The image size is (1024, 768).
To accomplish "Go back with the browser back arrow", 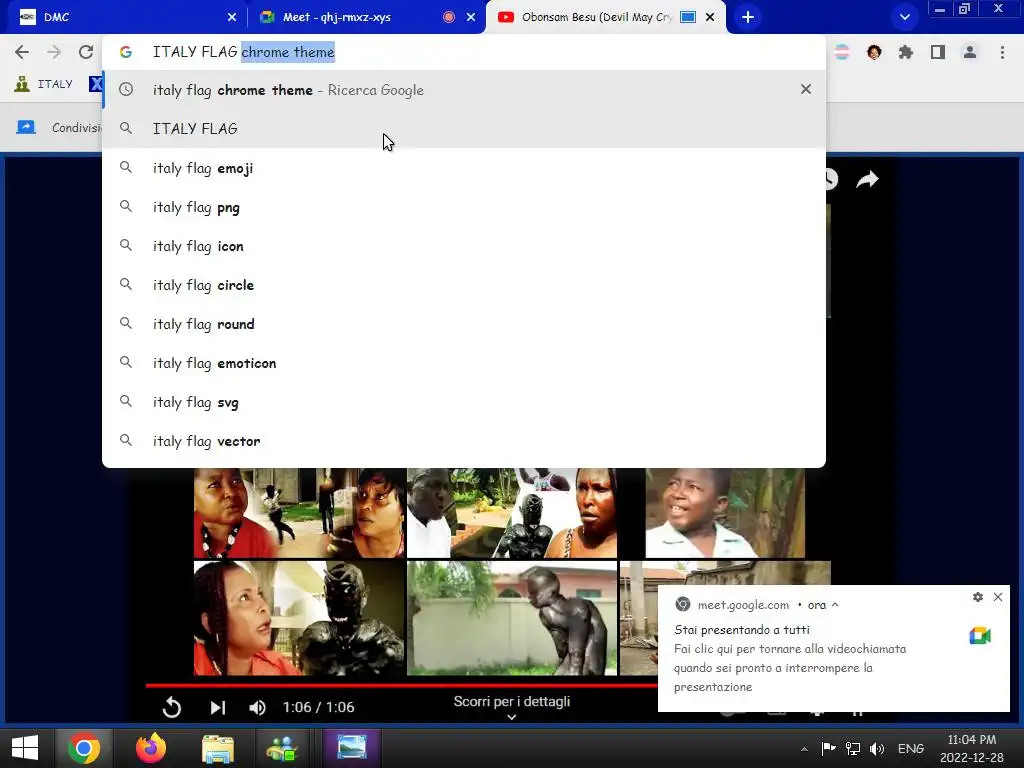I will (22, 52).
